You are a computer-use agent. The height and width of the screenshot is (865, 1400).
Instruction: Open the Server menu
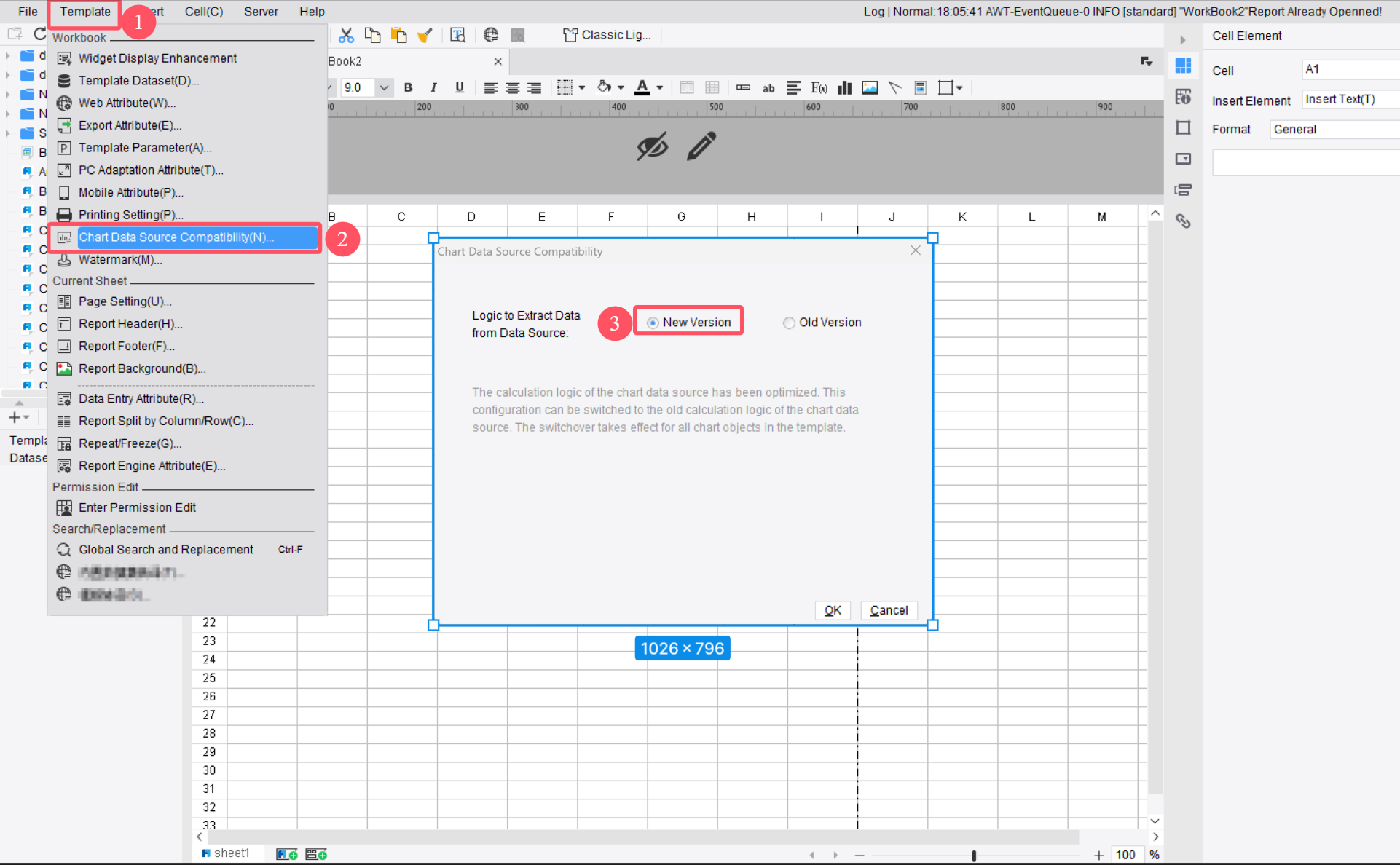pyautogui.click(x=261, y=12)
